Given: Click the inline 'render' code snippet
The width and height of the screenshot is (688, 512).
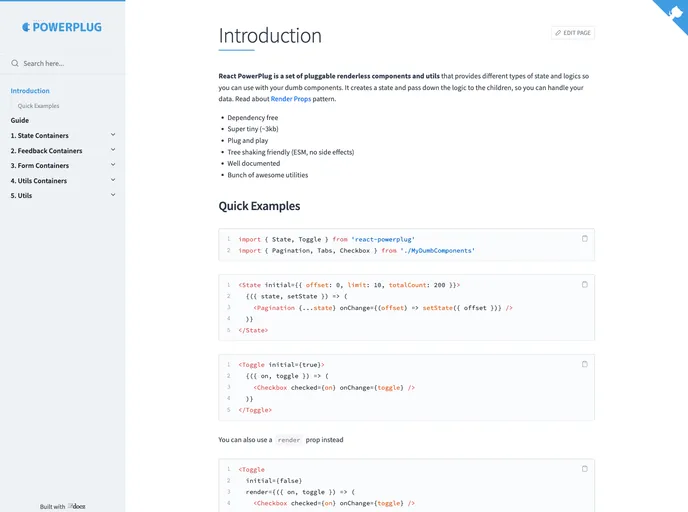Looking at the screenshot, I should click(289, 440).
